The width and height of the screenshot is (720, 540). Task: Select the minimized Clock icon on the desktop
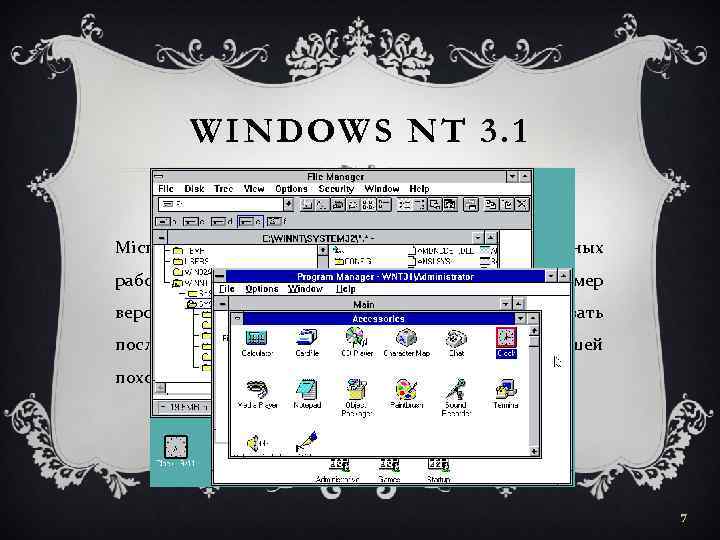click(x=176, y=451)
